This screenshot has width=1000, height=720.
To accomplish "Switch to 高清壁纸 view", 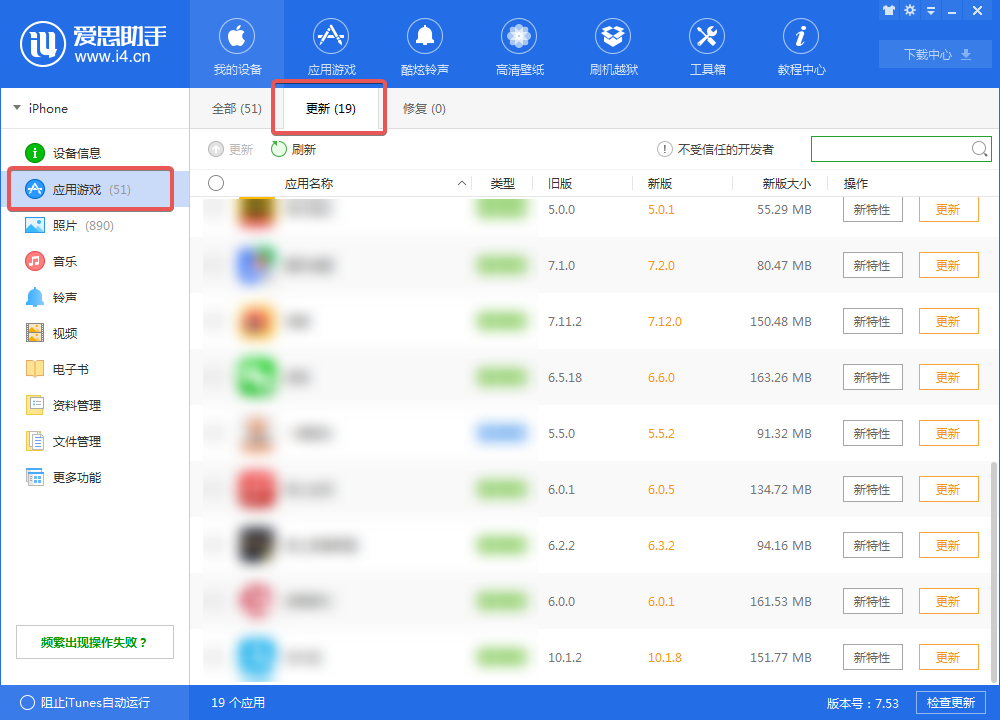I will pyautogui.click(x=518, y=44).
